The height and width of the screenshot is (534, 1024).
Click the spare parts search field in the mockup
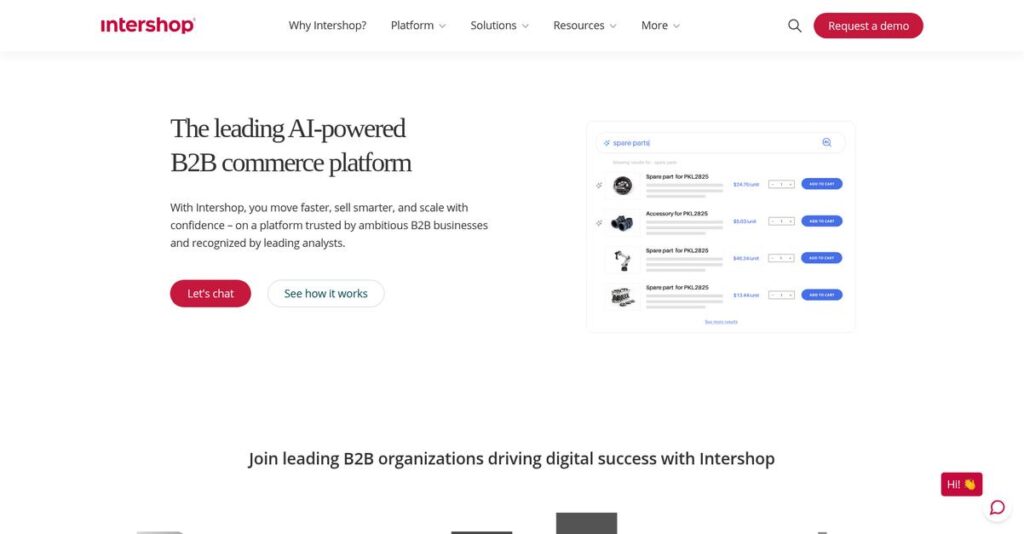click(x=720, y=142)
